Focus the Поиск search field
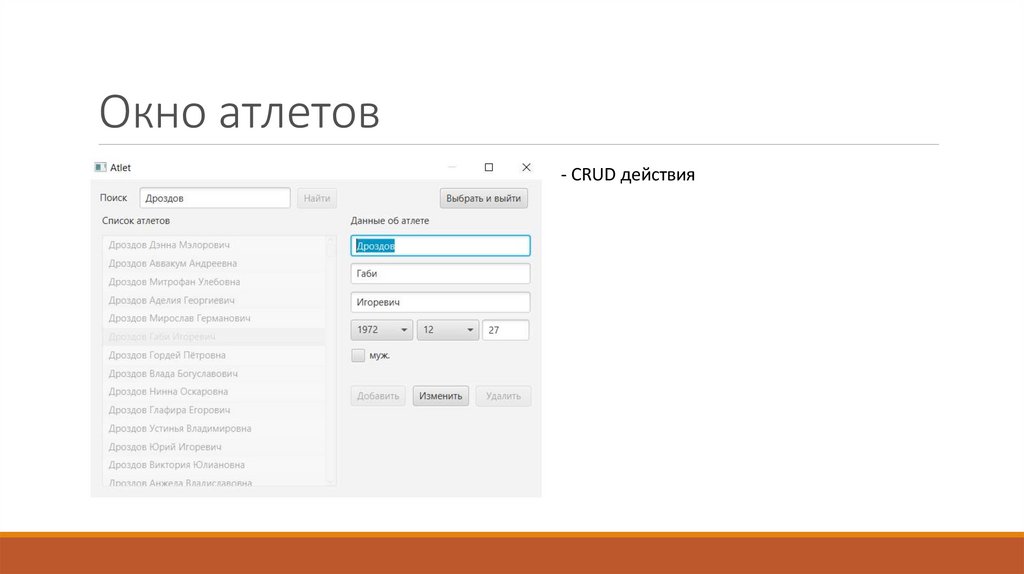The width and height of the screenshot is (1024, 574). (x=215, y=198)
